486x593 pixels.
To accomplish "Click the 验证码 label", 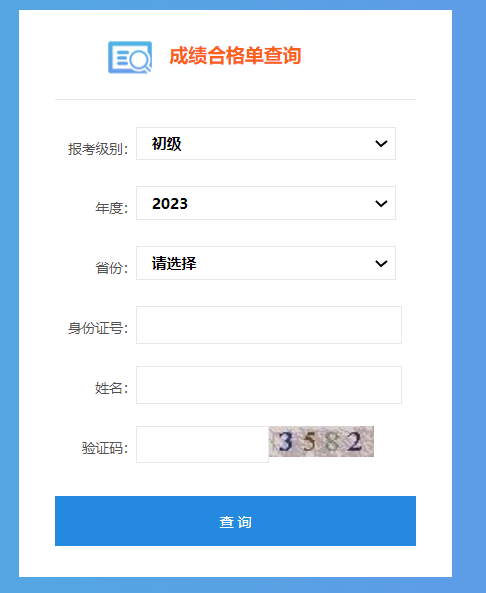I will point(105,448).
